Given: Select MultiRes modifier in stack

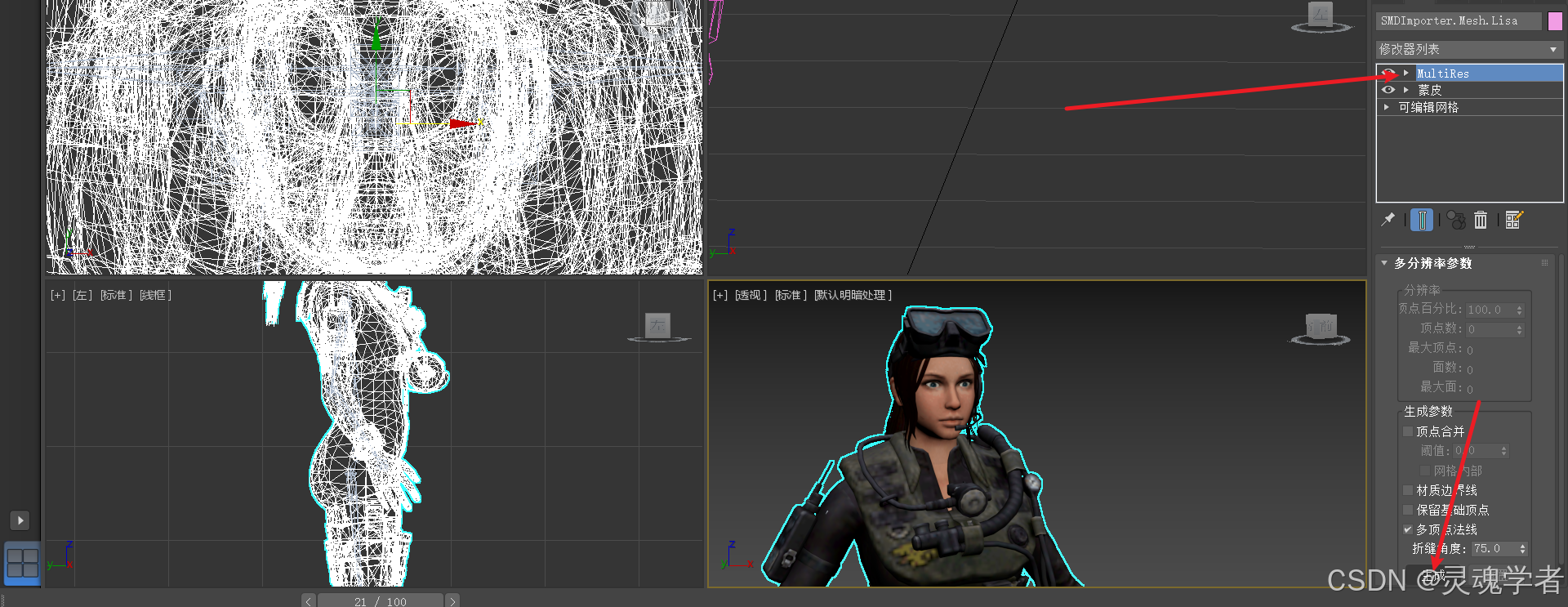Looking at the screenshot, I should (1489, 74).
